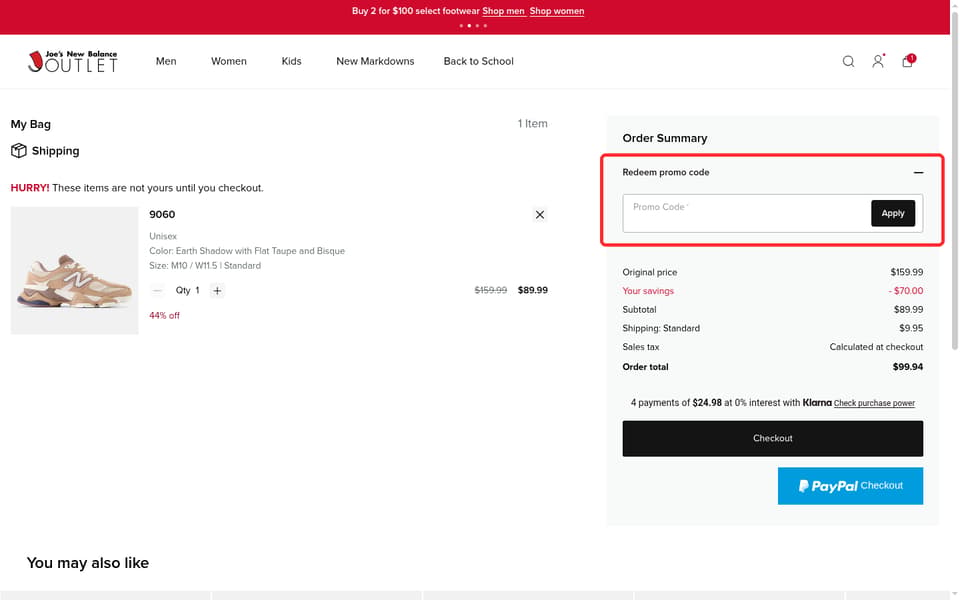Open the Kids menu

(x=291, y=61)
